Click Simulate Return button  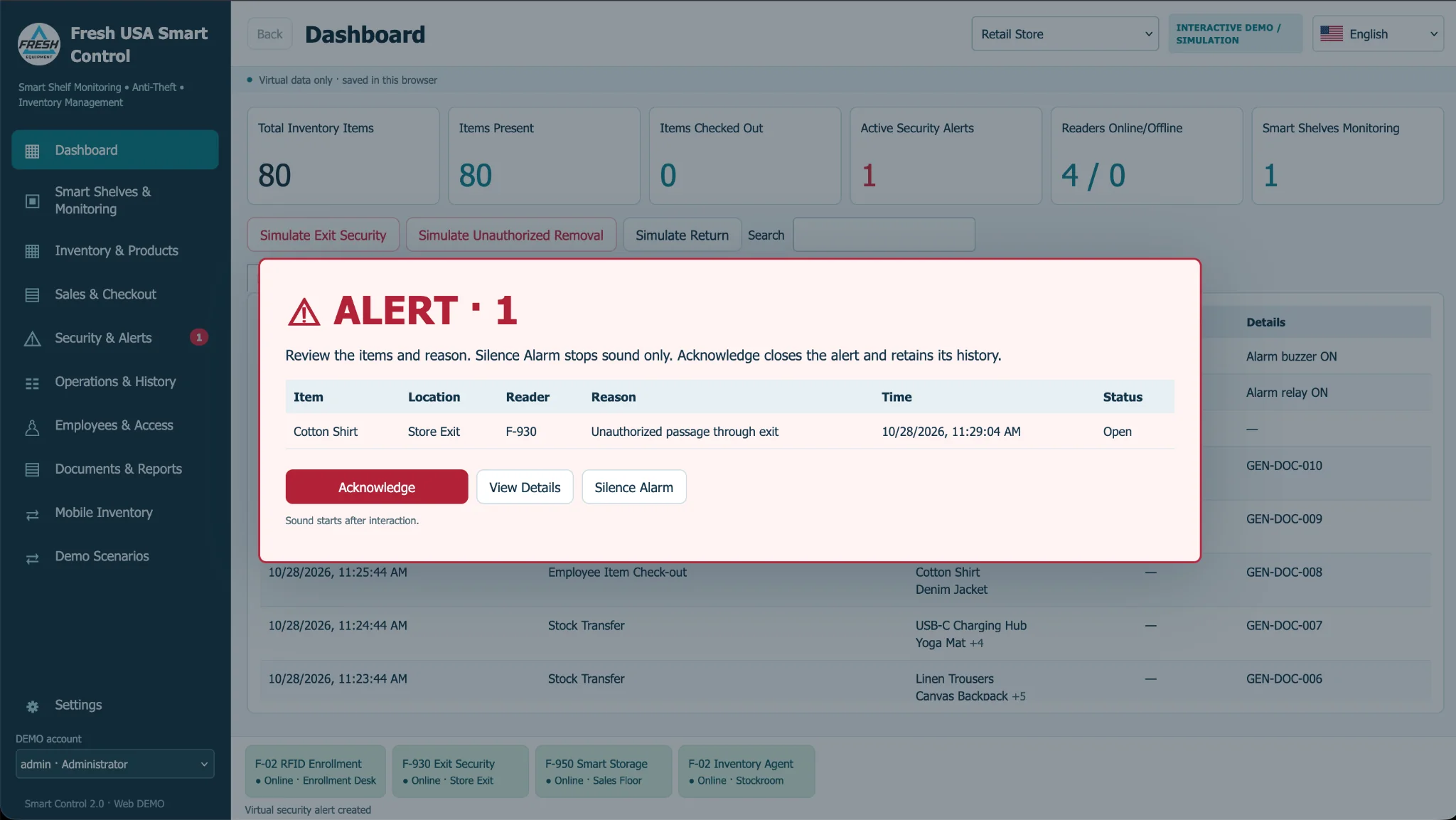point(682,235)
